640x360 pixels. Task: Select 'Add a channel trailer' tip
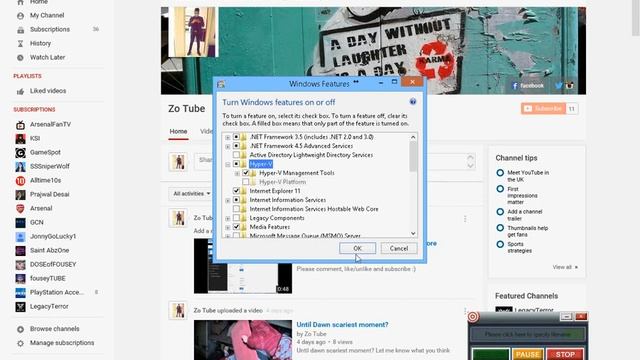pyautogui.click(x=524, y=215)
